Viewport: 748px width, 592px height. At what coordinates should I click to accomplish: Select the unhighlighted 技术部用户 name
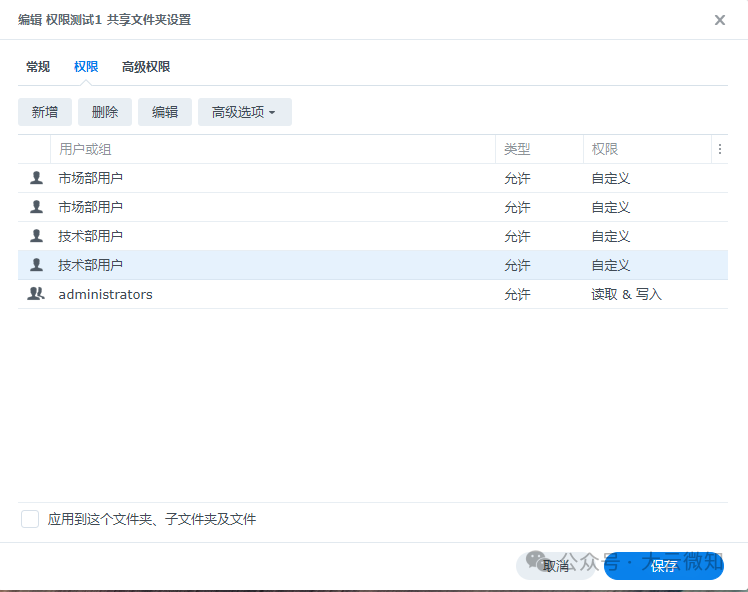(x=91, y=236)
